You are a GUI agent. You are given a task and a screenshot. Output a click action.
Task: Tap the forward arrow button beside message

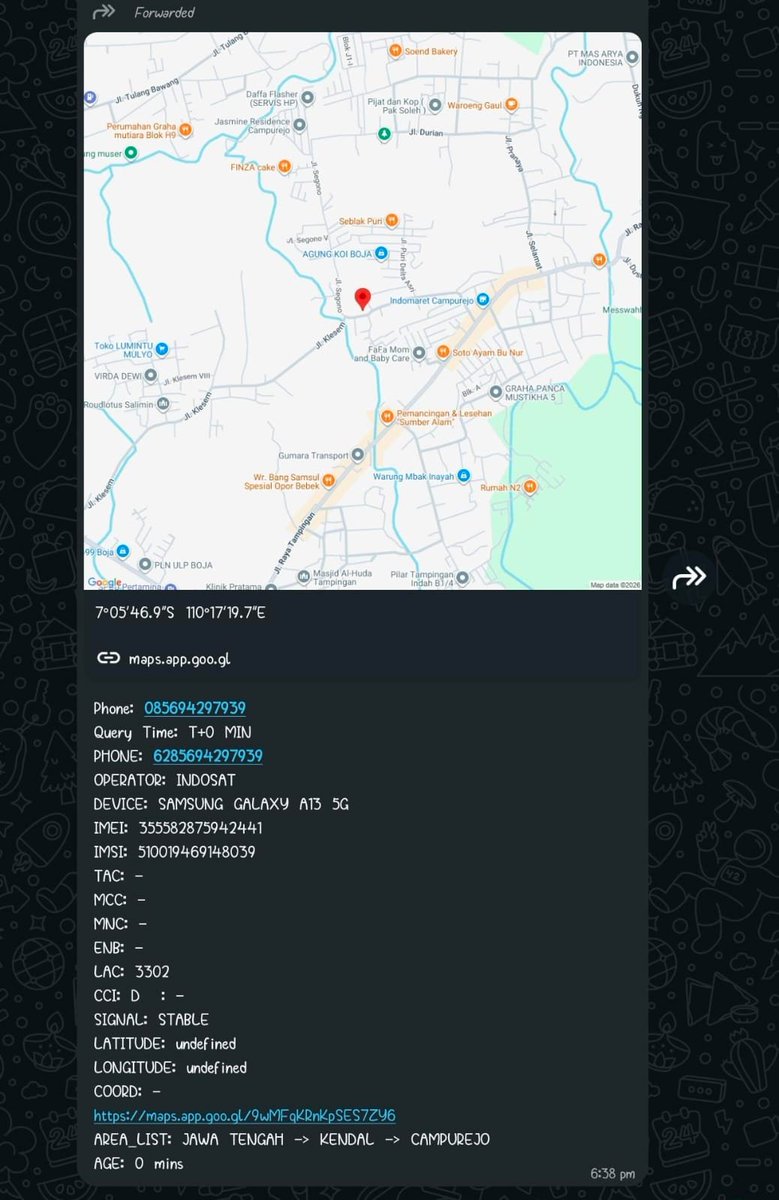coord(689,576)
